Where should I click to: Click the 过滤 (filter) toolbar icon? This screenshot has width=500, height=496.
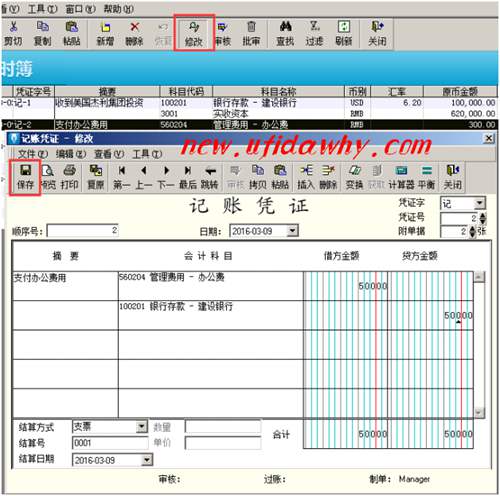point(314,33)
